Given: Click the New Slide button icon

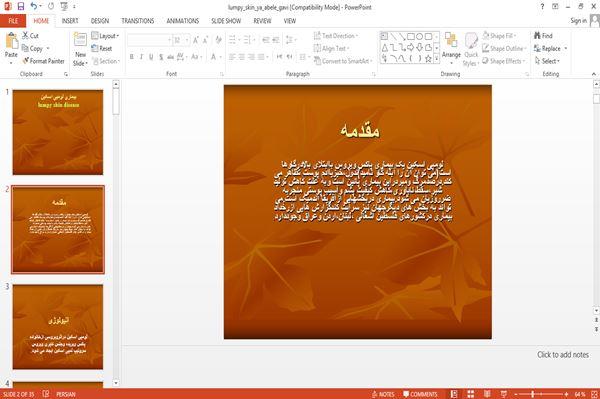Looking at the screenshot, I should (80, 40).
